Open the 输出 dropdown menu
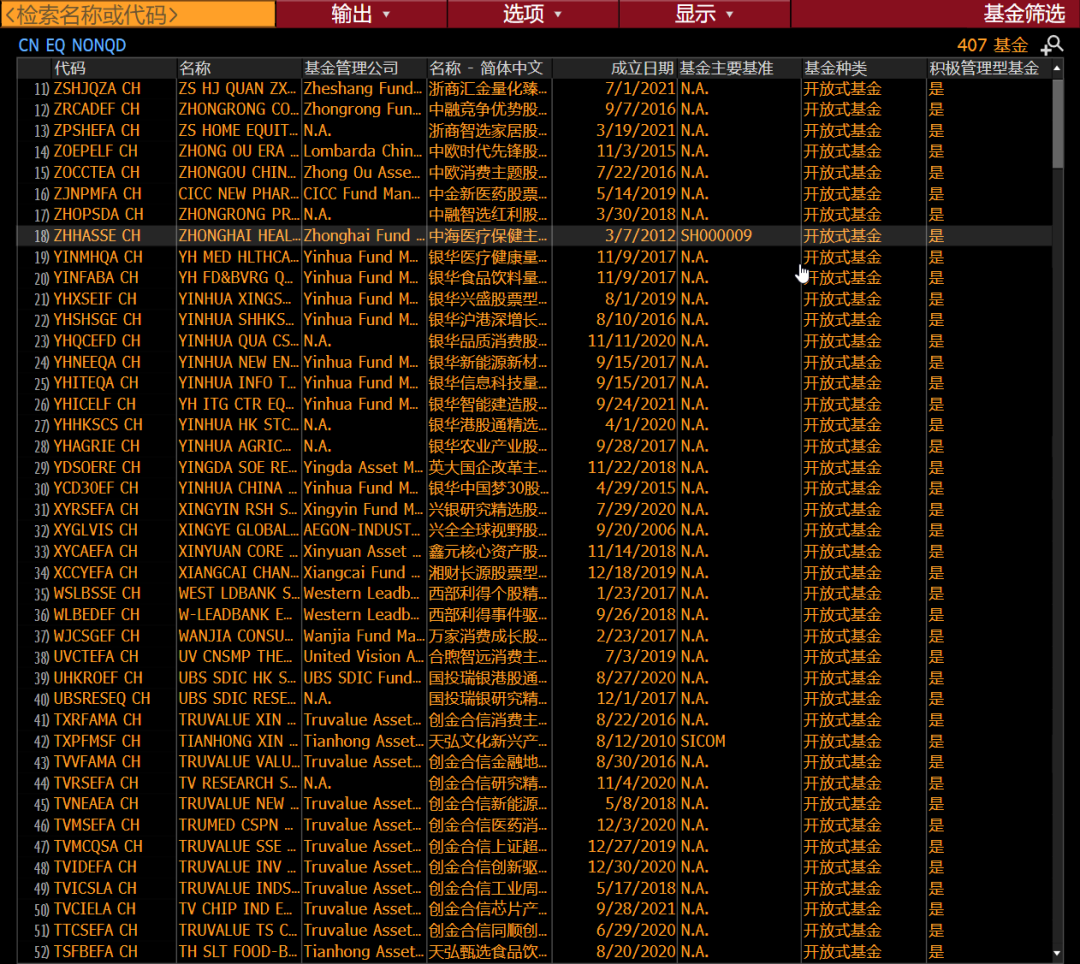1080x964 pixels. (x=361, y=14)
